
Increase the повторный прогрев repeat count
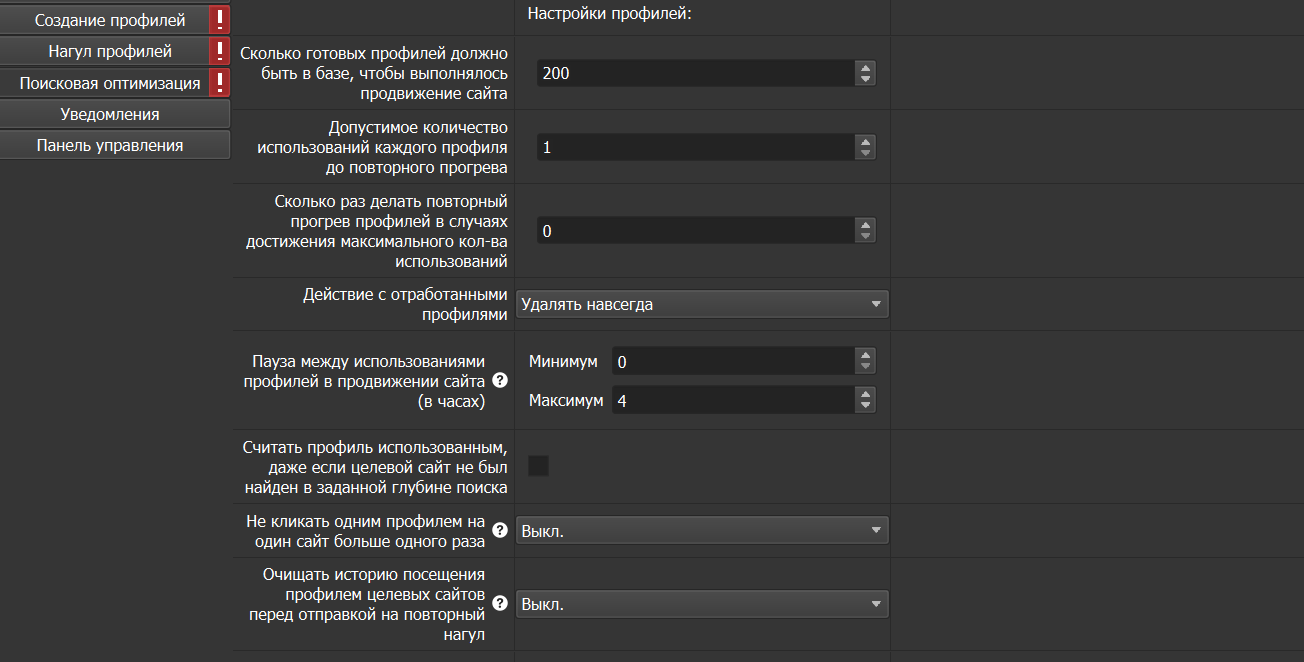click(866, 224)
